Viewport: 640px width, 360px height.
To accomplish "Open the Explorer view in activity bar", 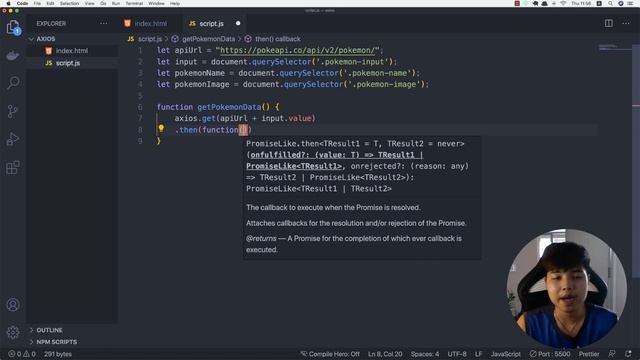I will tap(13, 28).
